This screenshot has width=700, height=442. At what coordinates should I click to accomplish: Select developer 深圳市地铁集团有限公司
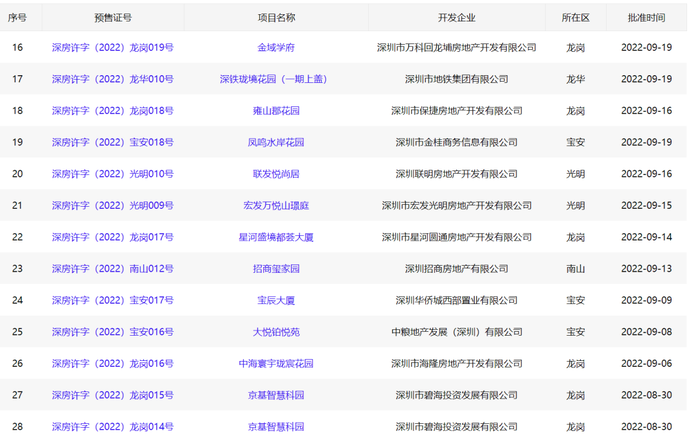coord(456,79)
